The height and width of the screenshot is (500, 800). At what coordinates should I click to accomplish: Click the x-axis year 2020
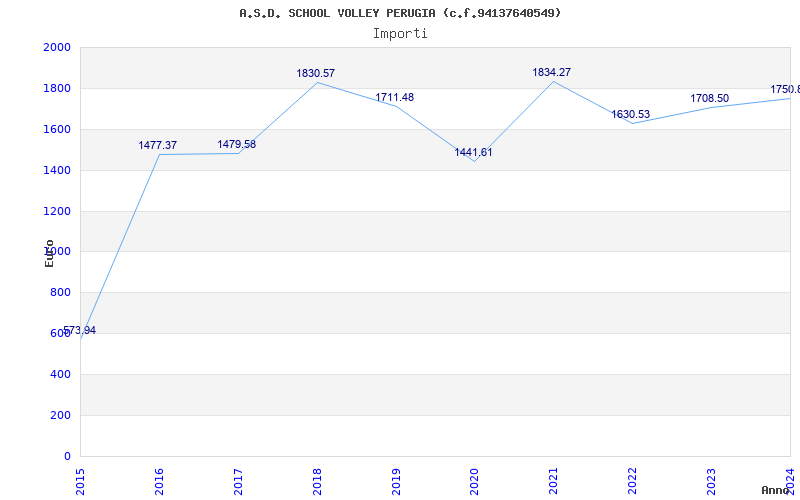pyautogui.click(x=474, y=481)
